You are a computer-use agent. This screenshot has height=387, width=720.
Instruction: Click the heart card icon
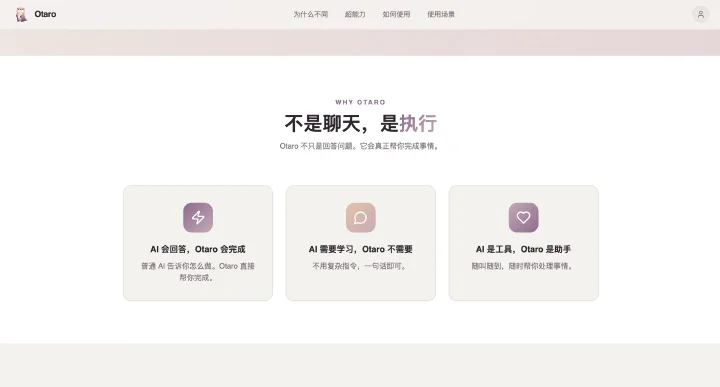(x=523, y=218)
